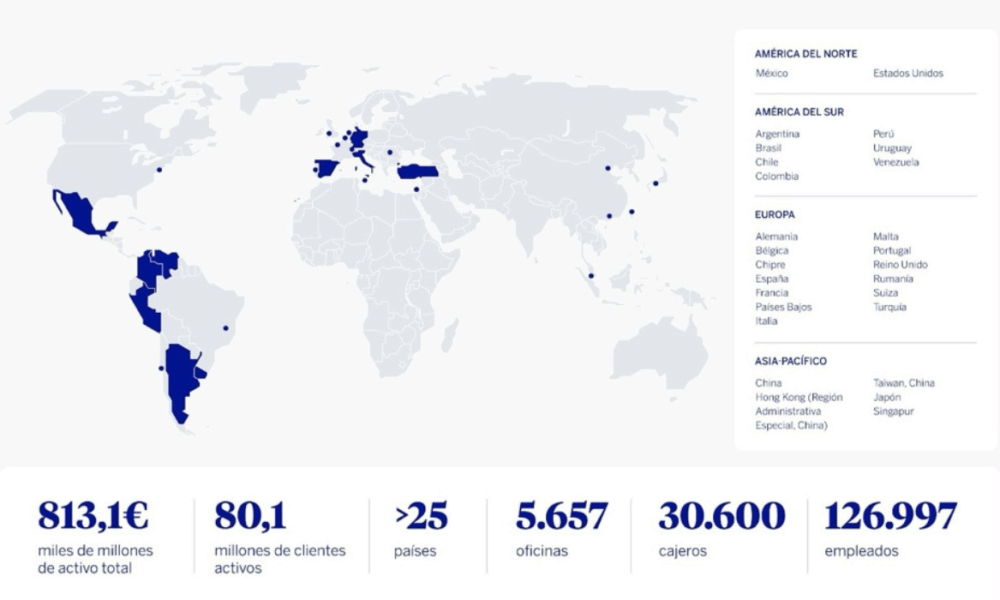Click the 30.600 cajeros statistic
The image size is (1000, 600).
[x=721, y=516]
